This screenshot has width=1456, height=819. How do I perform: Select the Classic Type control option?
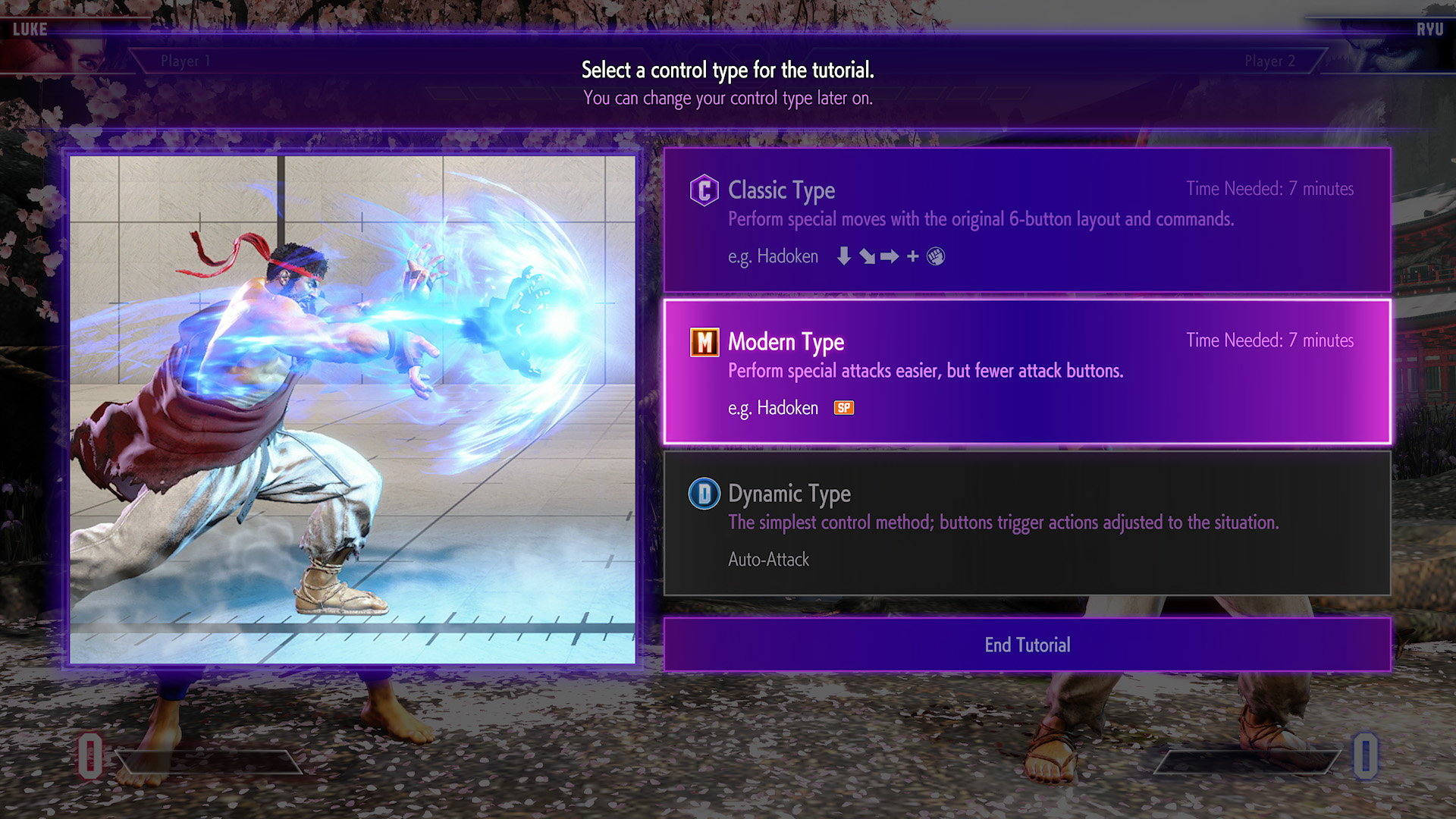(x=1027, y=220)
